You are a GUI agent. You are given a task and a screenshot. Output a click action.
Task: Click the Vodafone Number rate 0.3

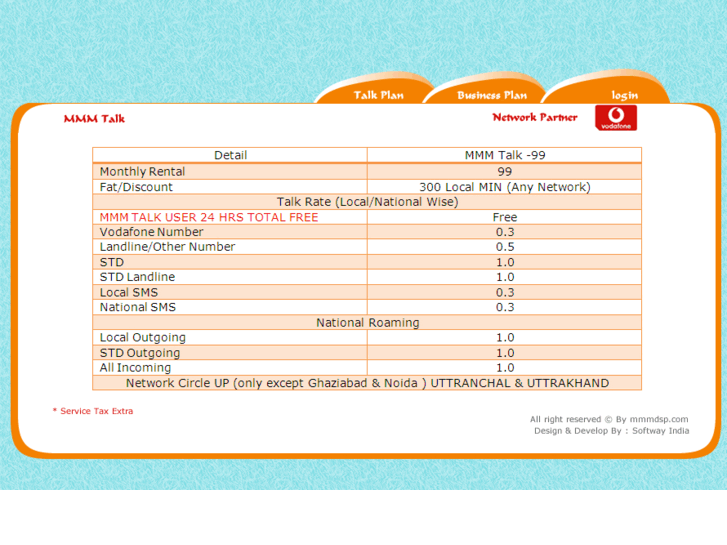point(505,232)
